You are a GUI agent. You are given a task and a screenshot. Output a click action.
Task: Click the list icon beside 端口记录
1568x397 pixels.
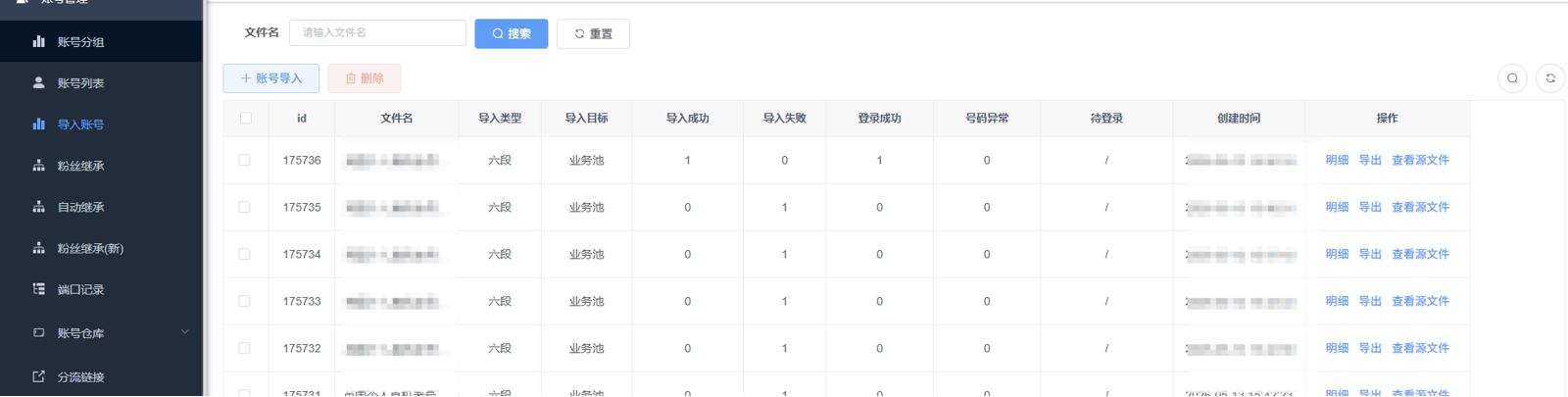[x=38, y=289]
